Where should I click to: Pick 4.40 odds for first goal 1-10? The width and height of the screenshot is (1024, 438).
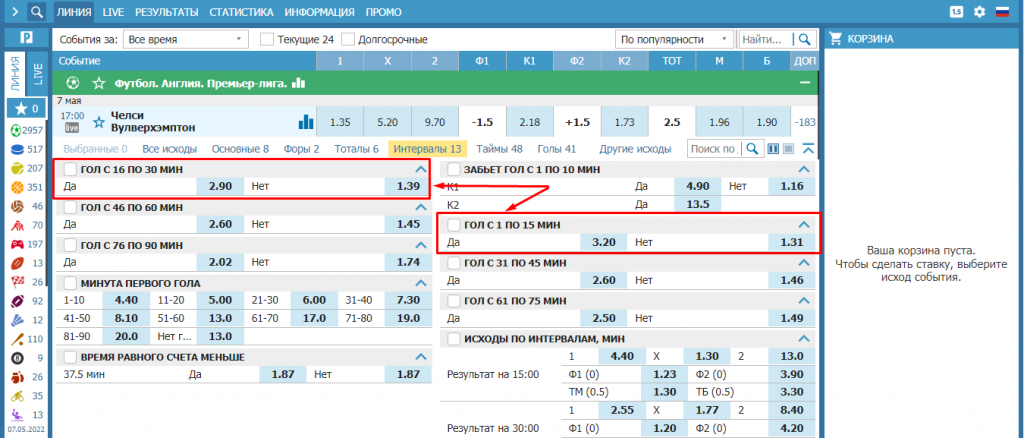pyautogui.click(x=126, y=299)
